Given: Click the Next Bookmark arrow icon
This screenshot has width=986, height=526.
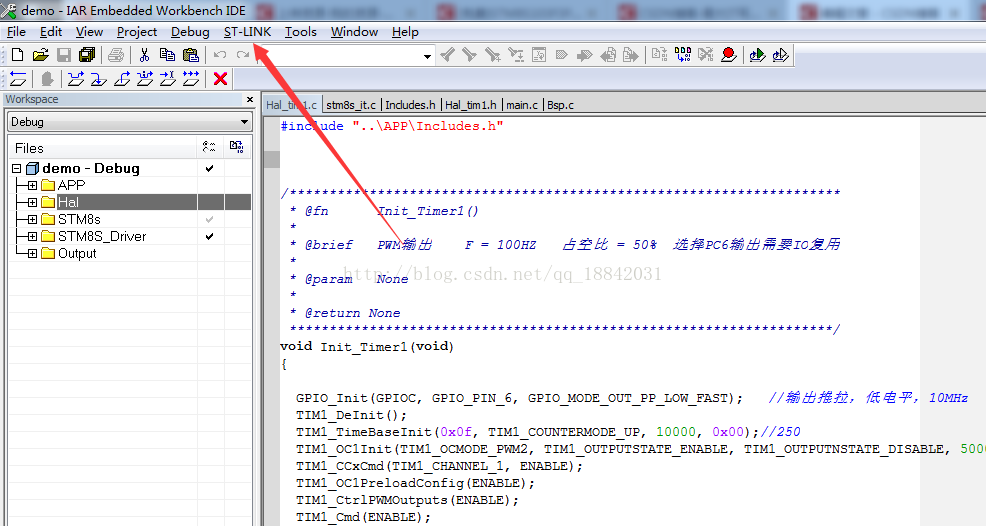Looking at the screenshot, I should (584, 55).
